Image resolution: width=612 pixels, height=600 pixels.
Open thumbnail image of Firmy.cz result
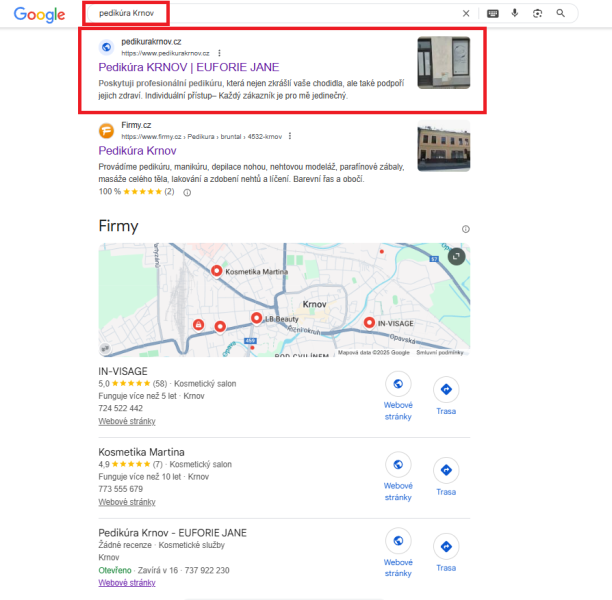444,146
